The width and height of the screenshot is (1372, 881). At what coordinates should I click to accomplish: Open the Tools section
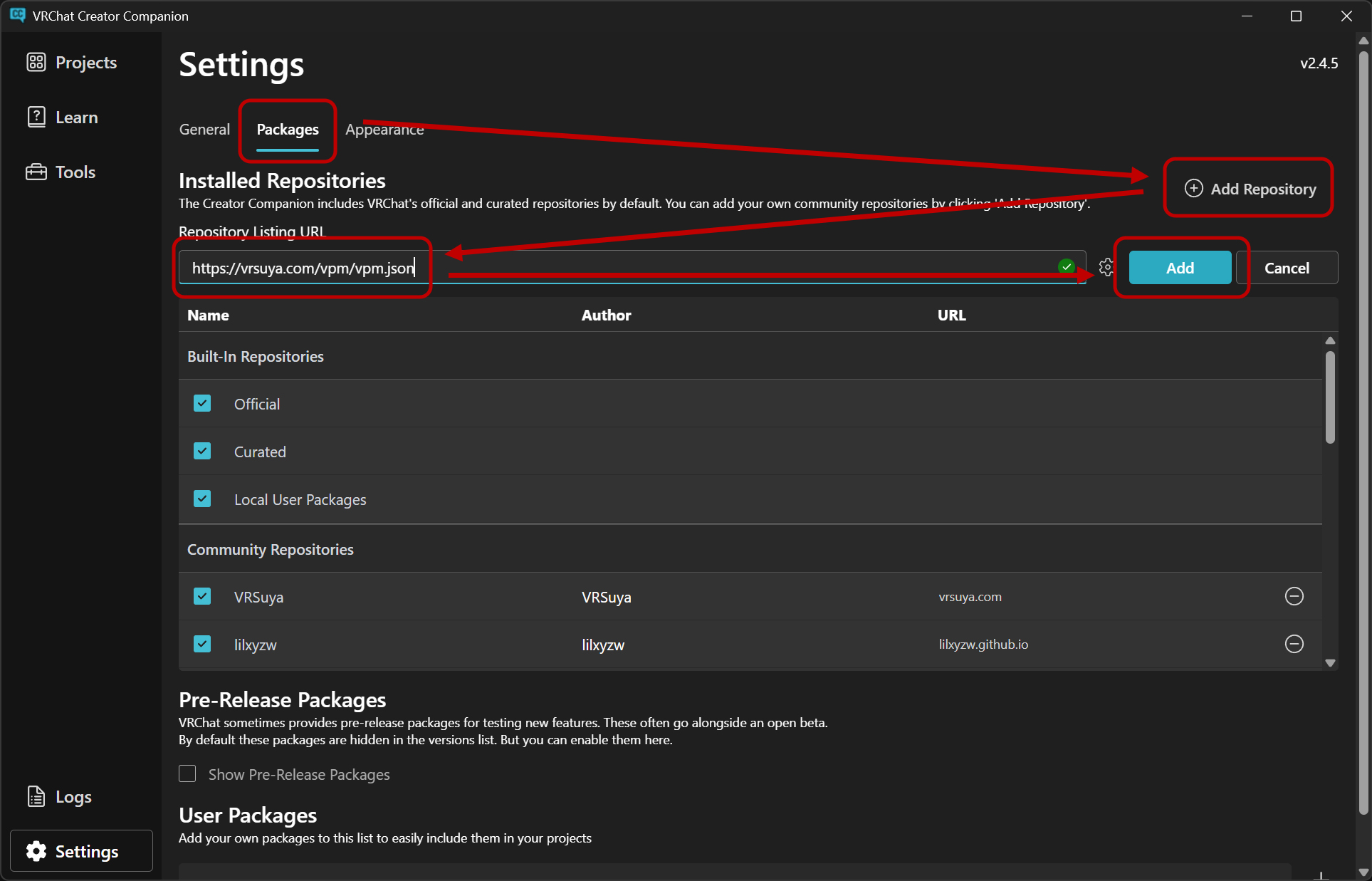61,172
